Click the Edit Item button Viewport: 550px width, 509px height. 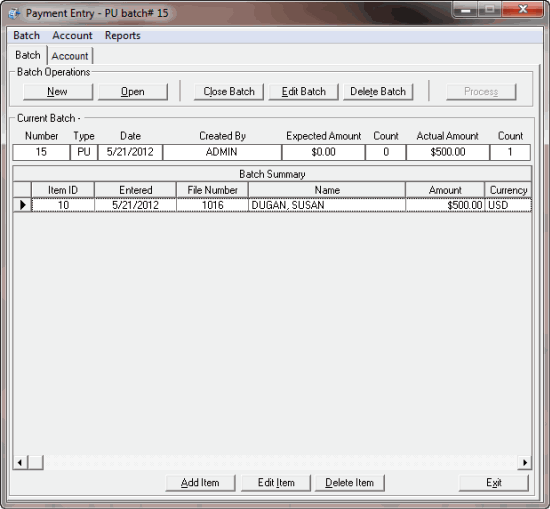pyautogui.click(x=276, y=483)
